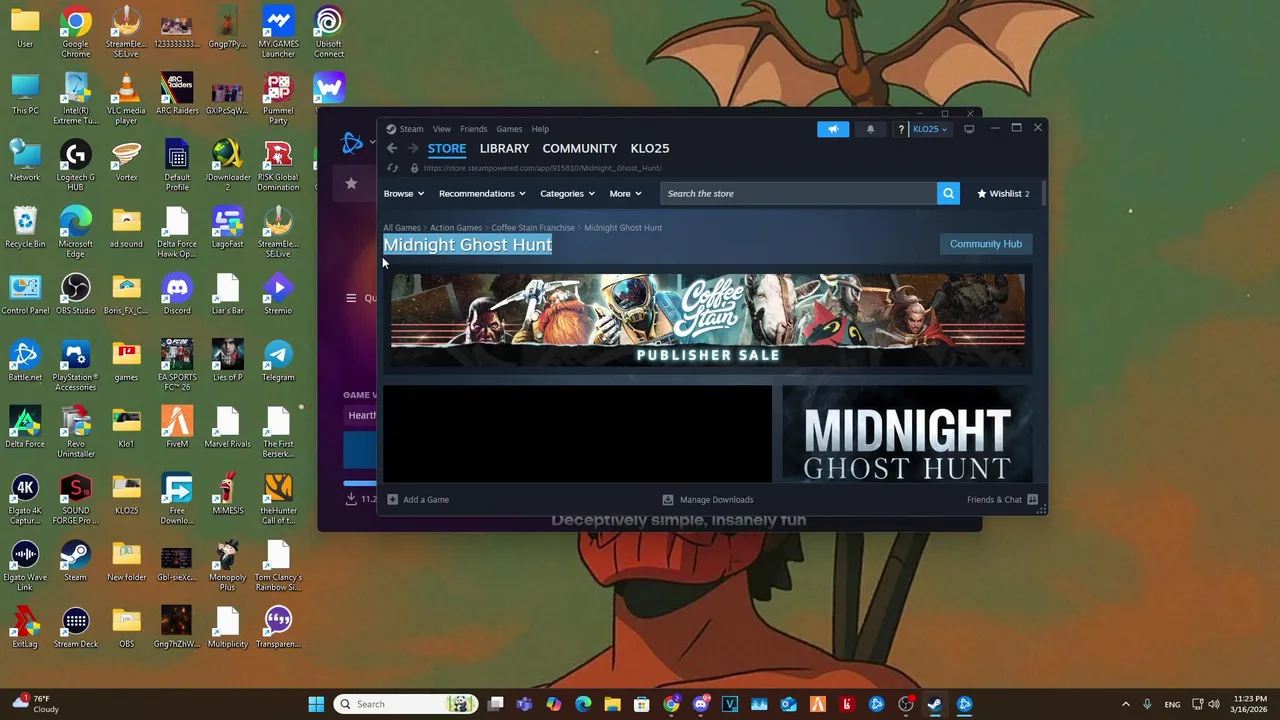
Task: Click the Steam announcements megaphone icon
Action: (833, 129)
